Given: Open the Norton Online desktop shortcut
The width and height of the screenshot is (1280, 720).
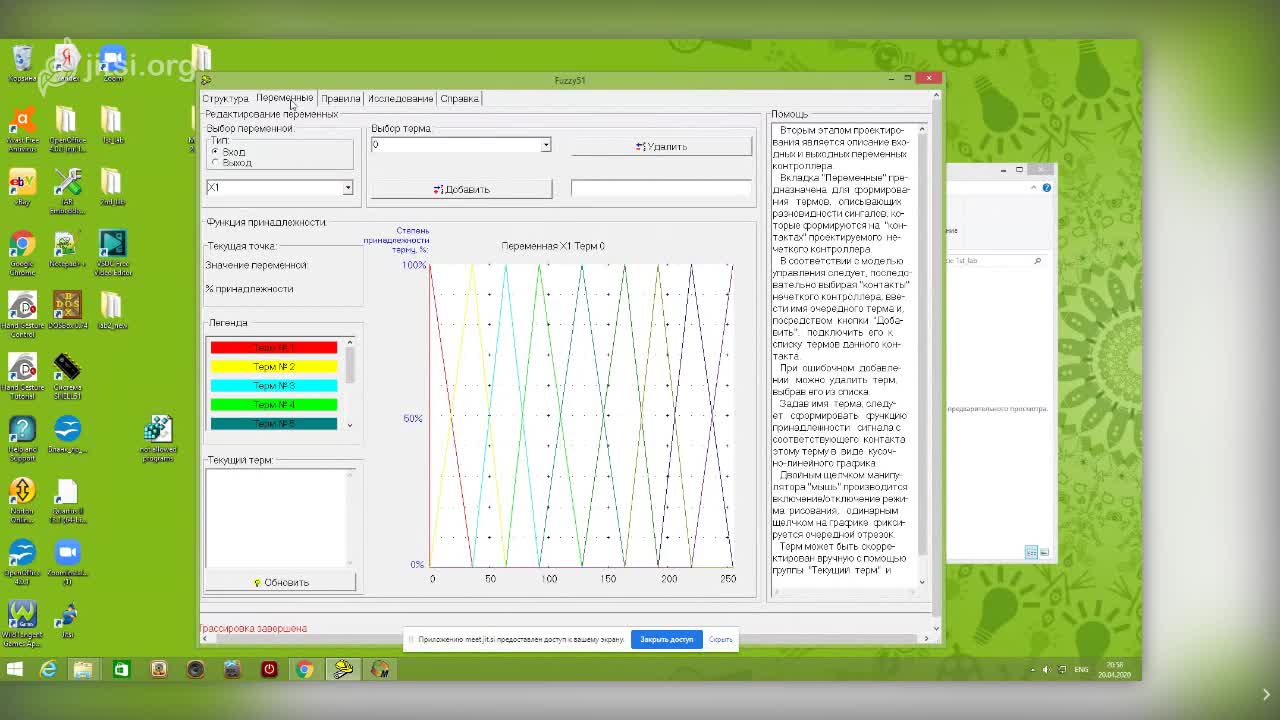Looking at the screenshot, I should (x=22, y=500).
